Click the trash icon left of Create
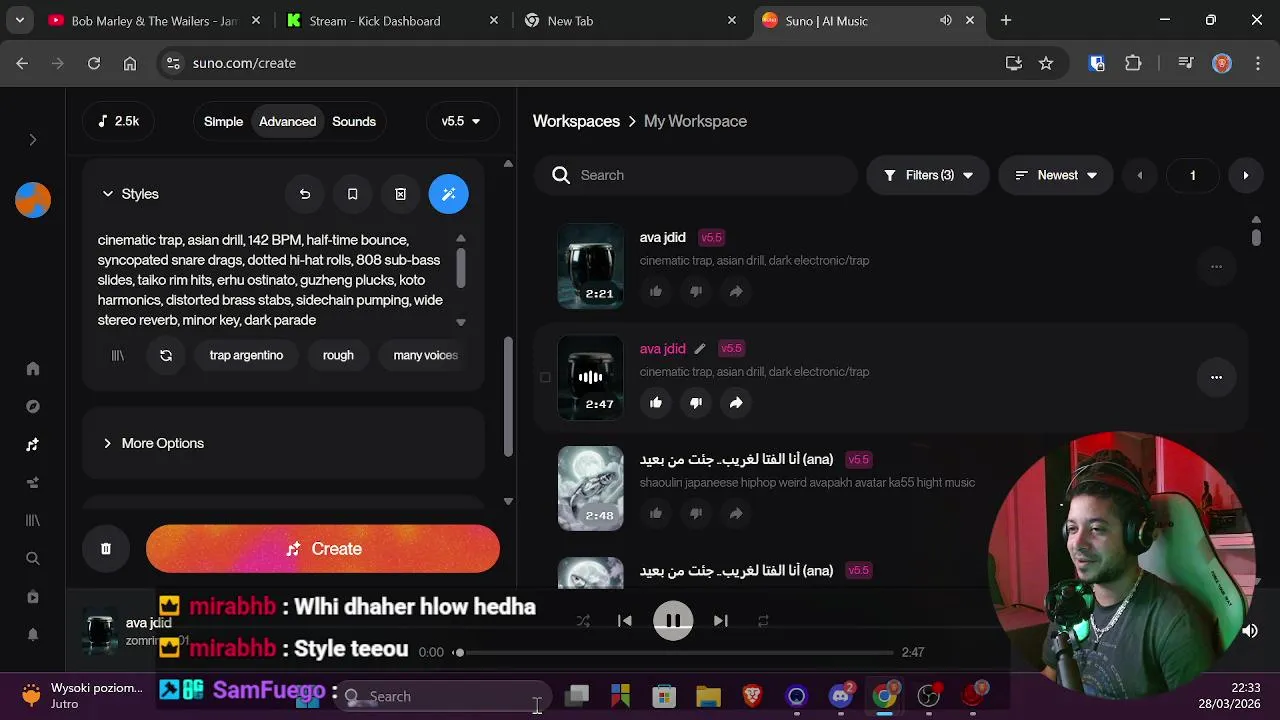The image size is (1280, 720). coord(106,549)
